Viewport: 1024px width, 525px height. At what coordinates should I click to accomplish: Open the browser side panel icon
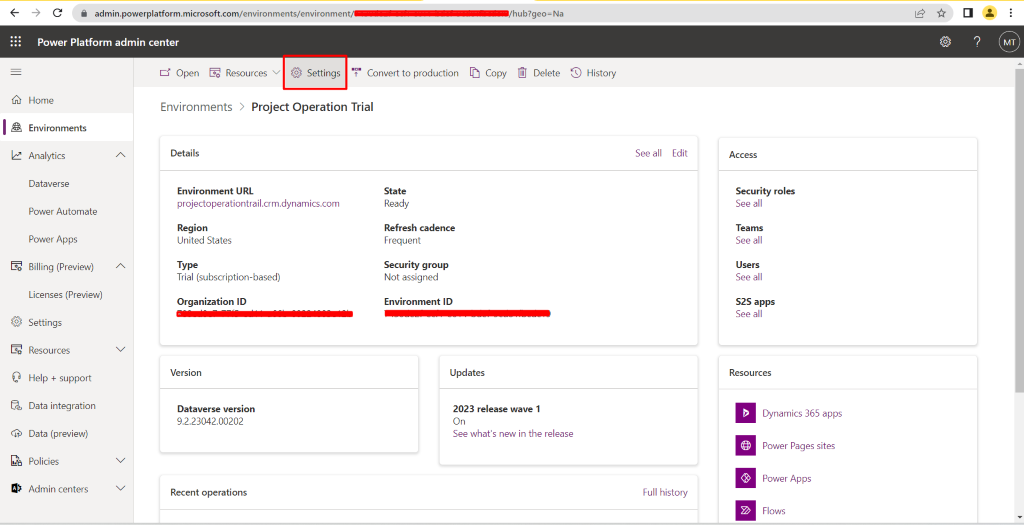968,12
